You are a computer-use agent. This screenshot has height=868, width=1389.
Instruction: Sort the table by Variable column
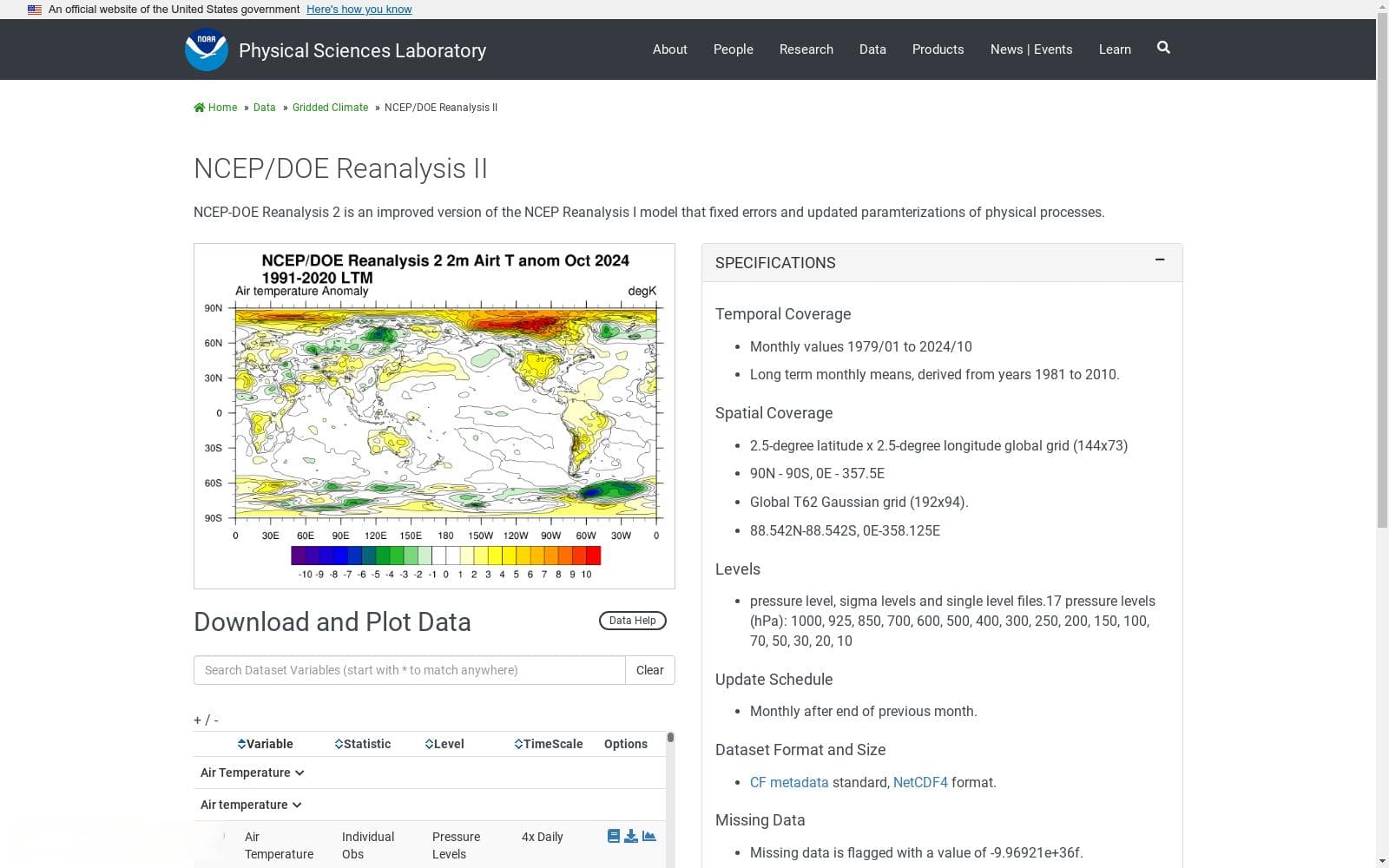click(265, 744)
